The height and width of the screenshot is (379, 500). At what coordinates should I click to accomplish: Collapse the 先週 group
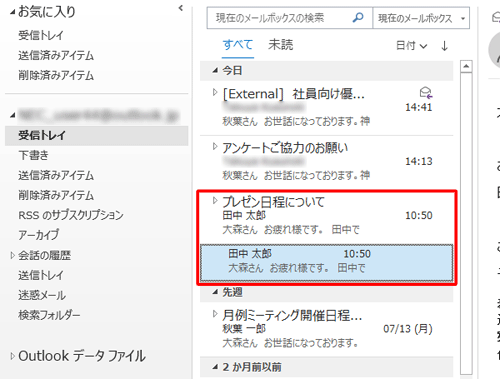[x=215, y=292]
